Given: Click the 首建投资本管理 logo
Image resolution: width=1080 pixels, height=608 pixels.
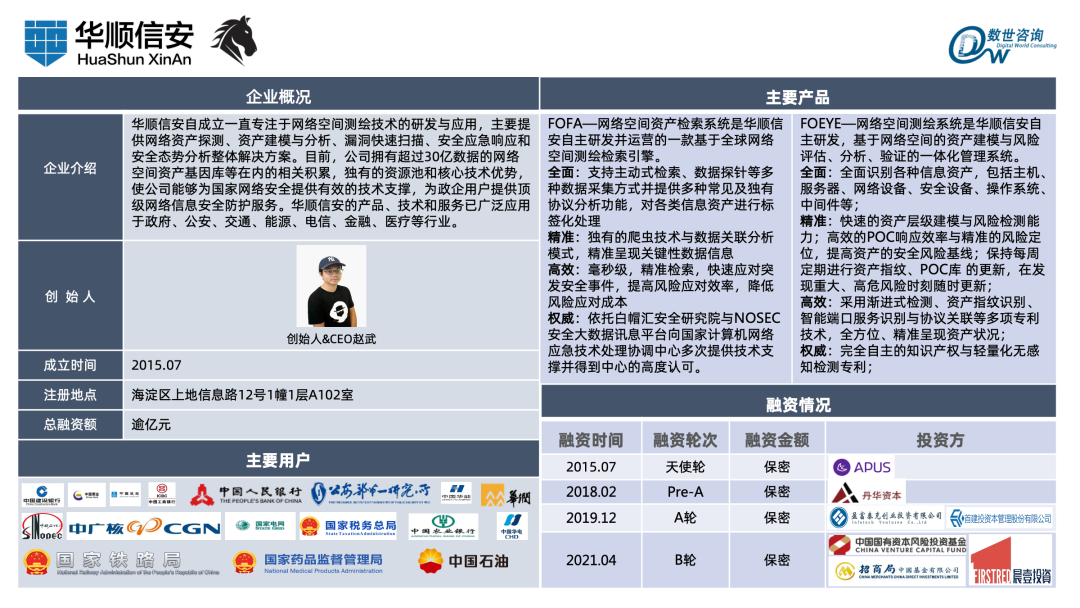Looking at the screenshot, I should click(x=1001, y=518).
